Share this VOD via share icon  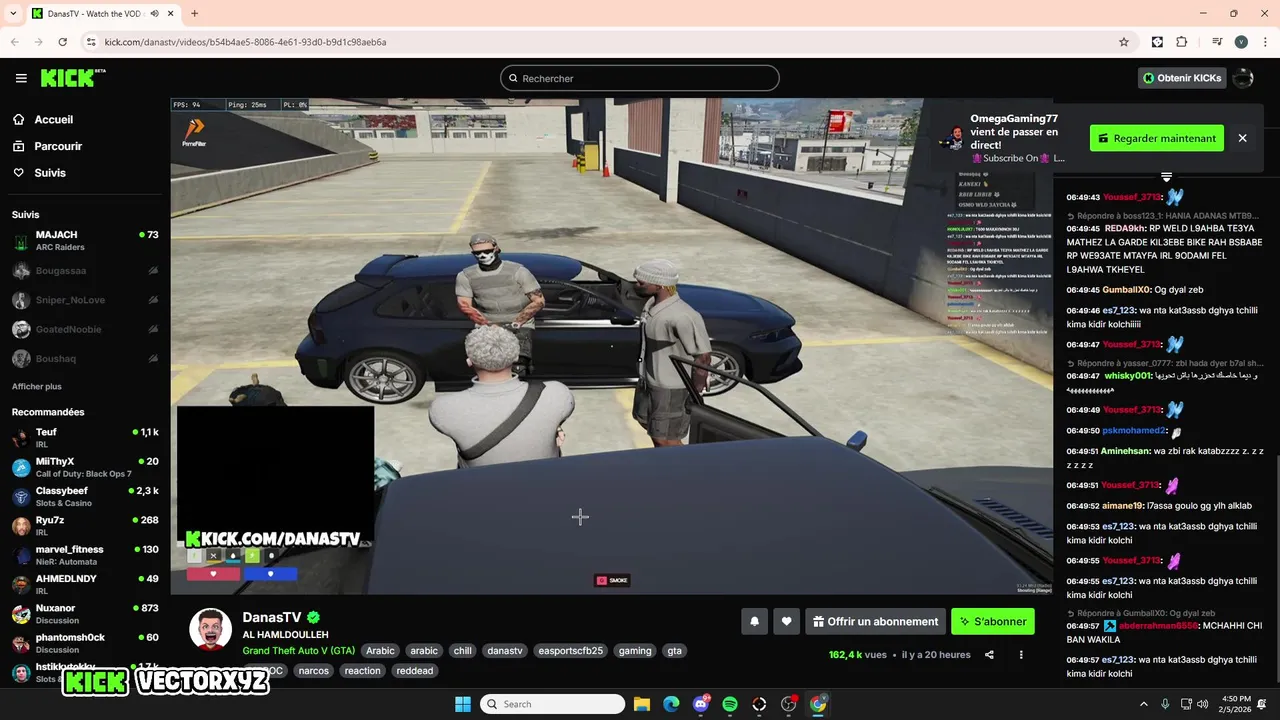(x=989, y=655)
